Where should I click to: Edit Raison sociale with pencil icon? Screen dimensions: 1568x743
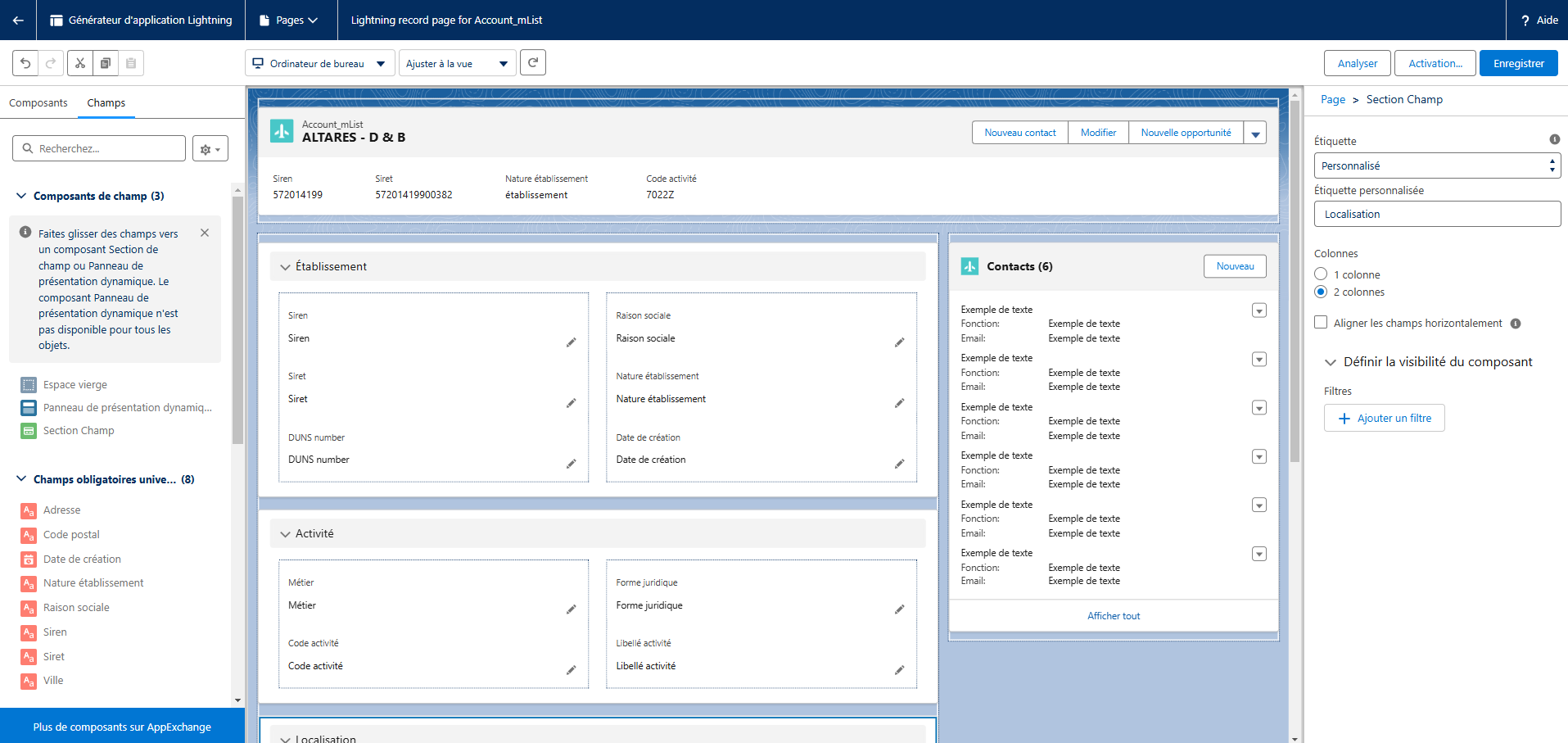(899, 342)
